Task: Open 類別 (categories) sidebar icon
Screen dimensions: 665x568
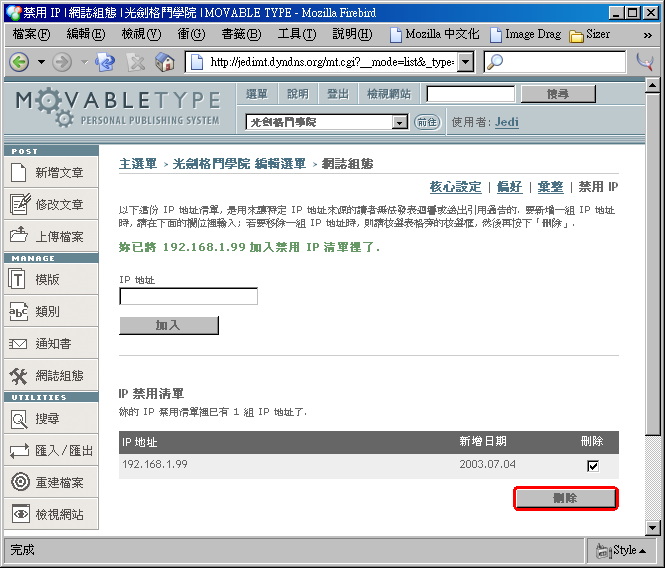Action: [18, 311]
